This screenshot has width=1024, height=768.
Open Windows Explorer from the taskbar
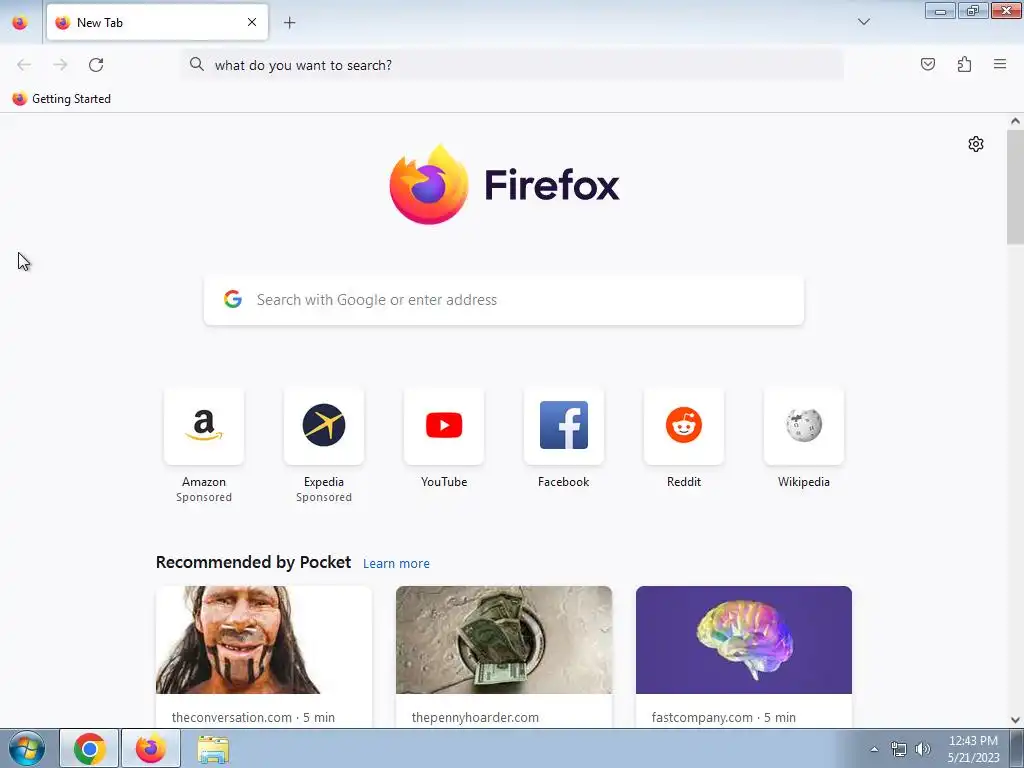pos(213,748)
